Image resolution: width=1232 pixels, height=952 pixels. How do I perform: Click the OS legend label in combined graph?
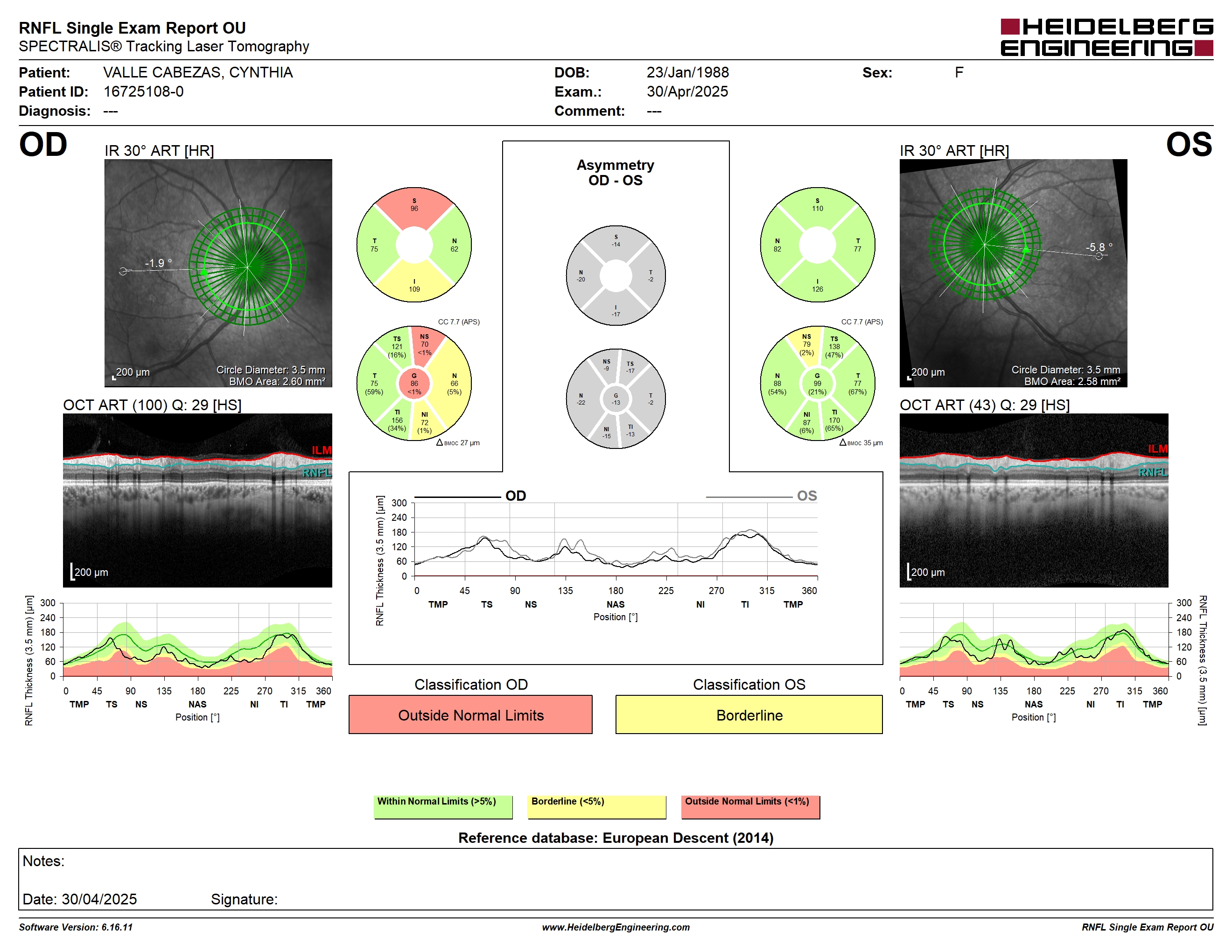click(x=807, y=496)
